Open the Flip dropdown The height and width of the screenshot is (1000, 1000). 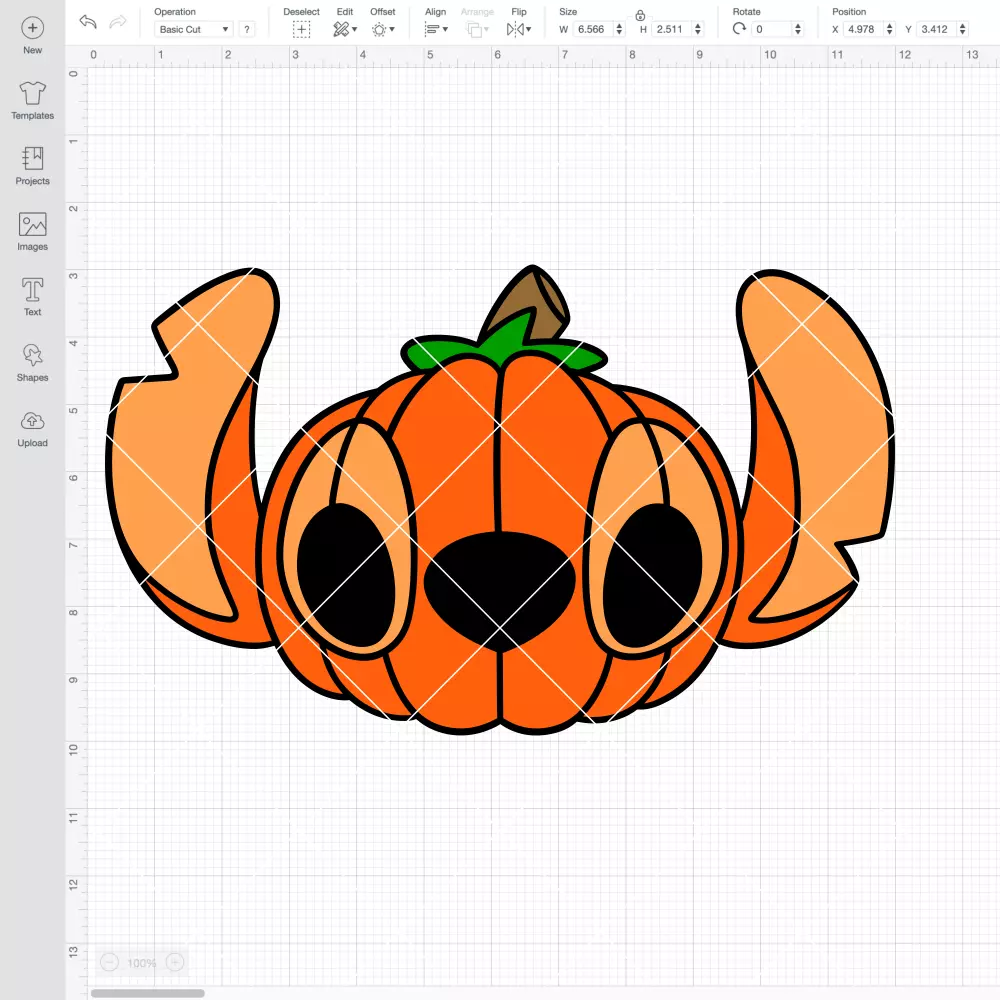click(519, 29)
